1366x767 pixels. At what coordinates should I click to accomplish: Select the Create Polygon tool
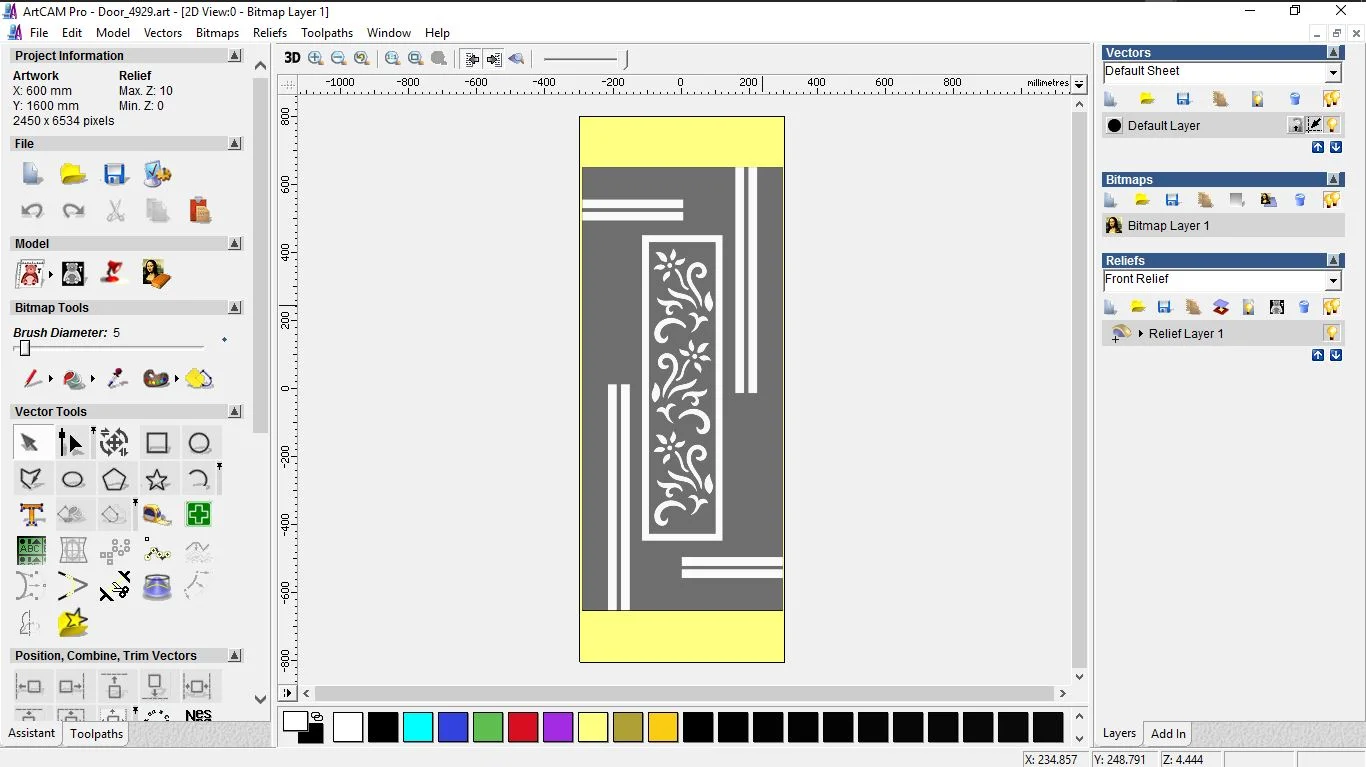115,480
